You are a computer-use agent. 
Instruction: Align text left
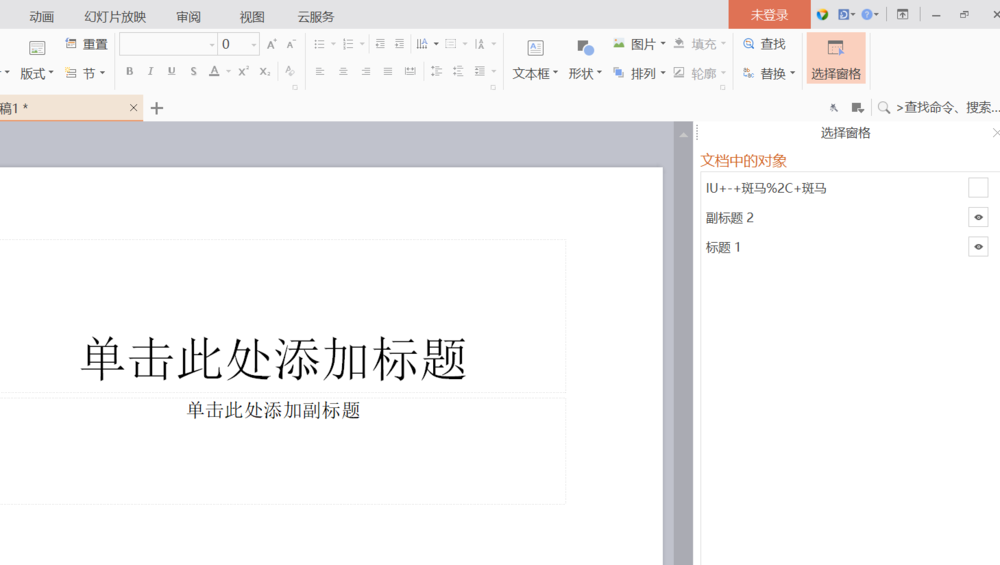(320, 71)
